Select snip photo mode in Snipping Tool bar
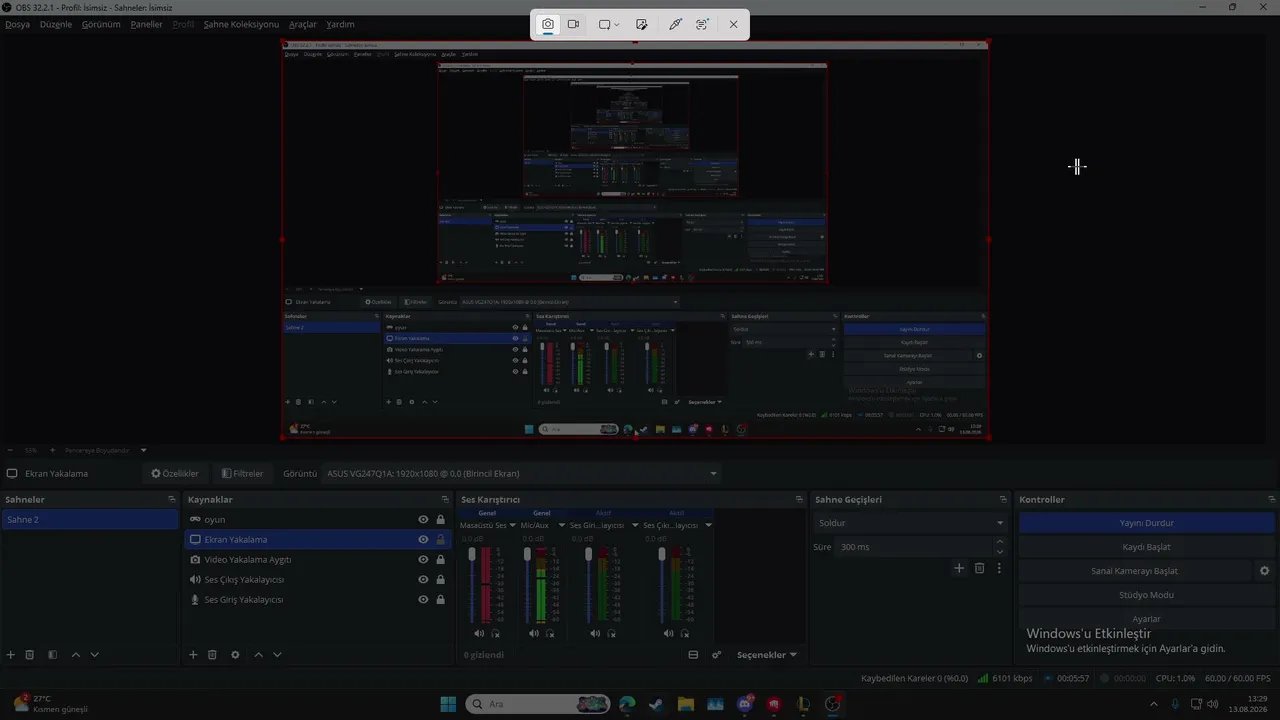This screenshot has height=720, width=1280. click(x=548, y=24)
